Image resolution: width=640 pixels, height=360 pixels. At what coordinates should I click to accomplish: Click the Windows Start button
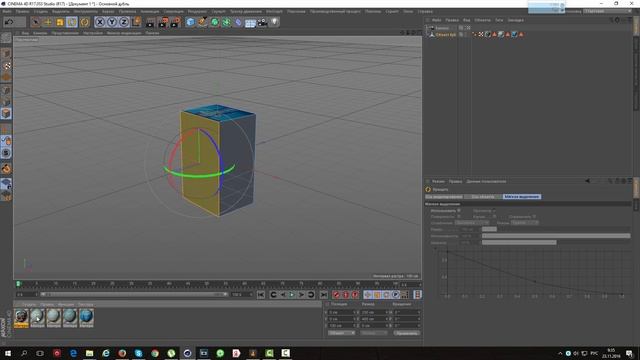click(x=7, y=353)
